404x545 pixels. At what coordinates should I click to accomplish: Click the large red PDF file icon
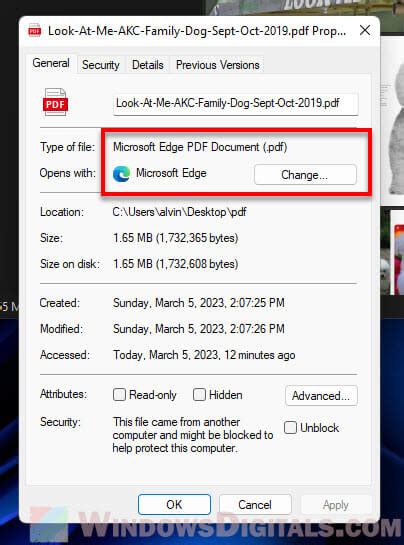(x=55, y=102)
